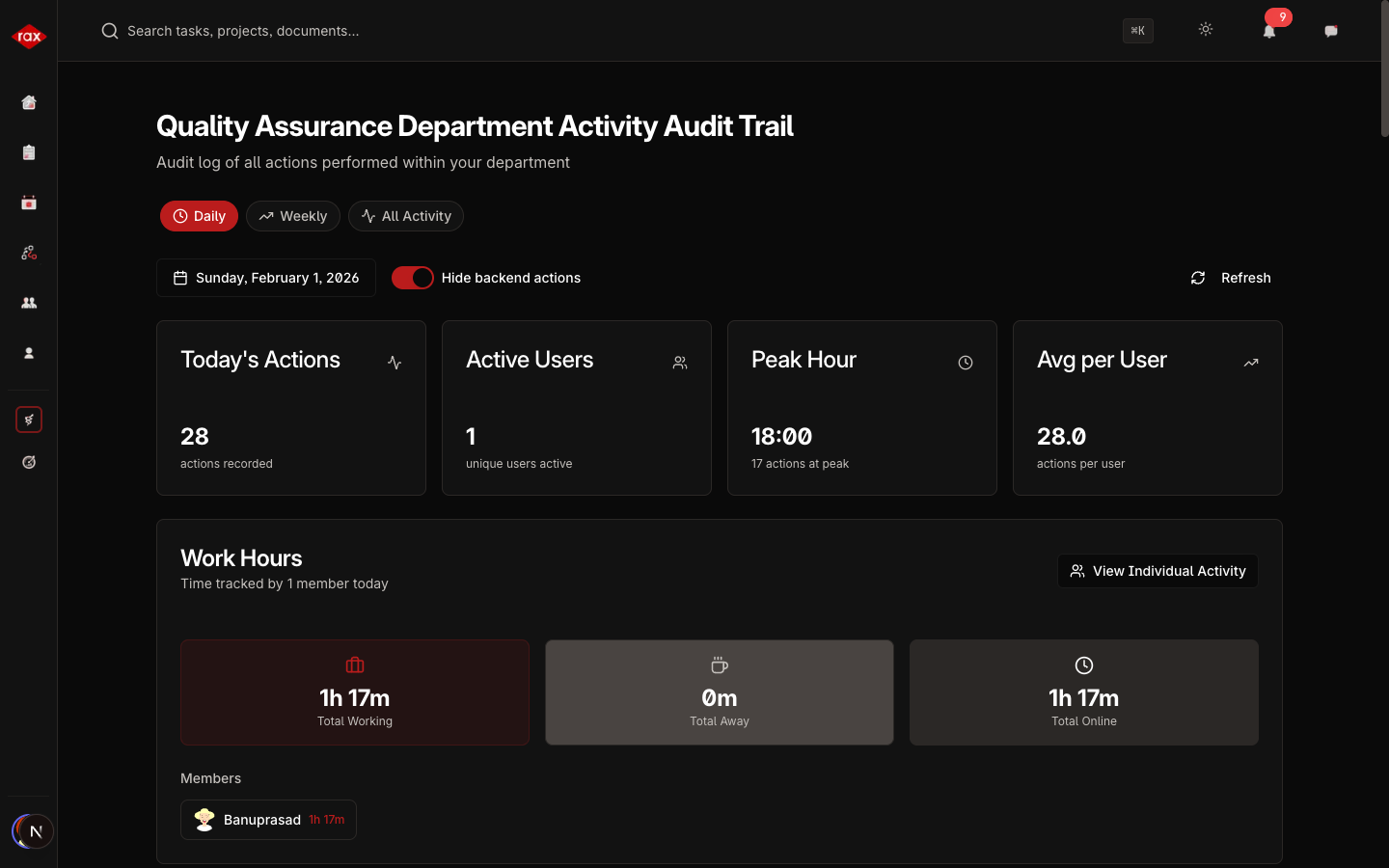Click Banuprasad's member time chip
Image resolution: width=1389 pixels, height=868 pixels.
tap(268, 819)
